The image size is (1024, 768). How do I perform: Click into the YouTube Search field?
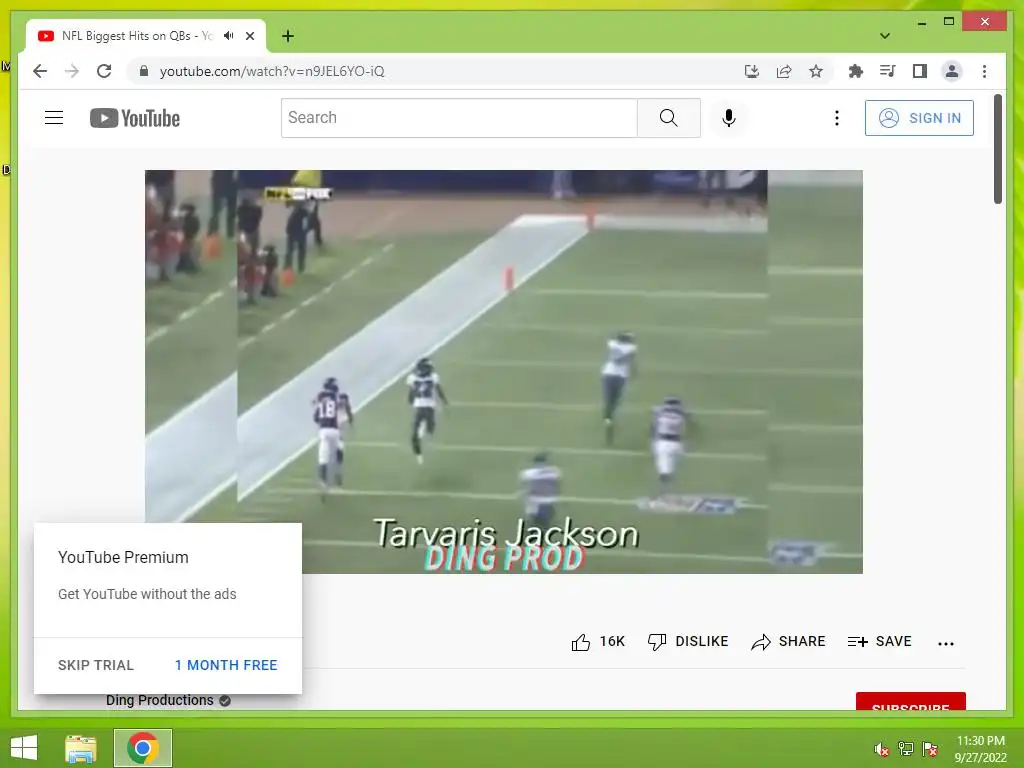(459, 118)
